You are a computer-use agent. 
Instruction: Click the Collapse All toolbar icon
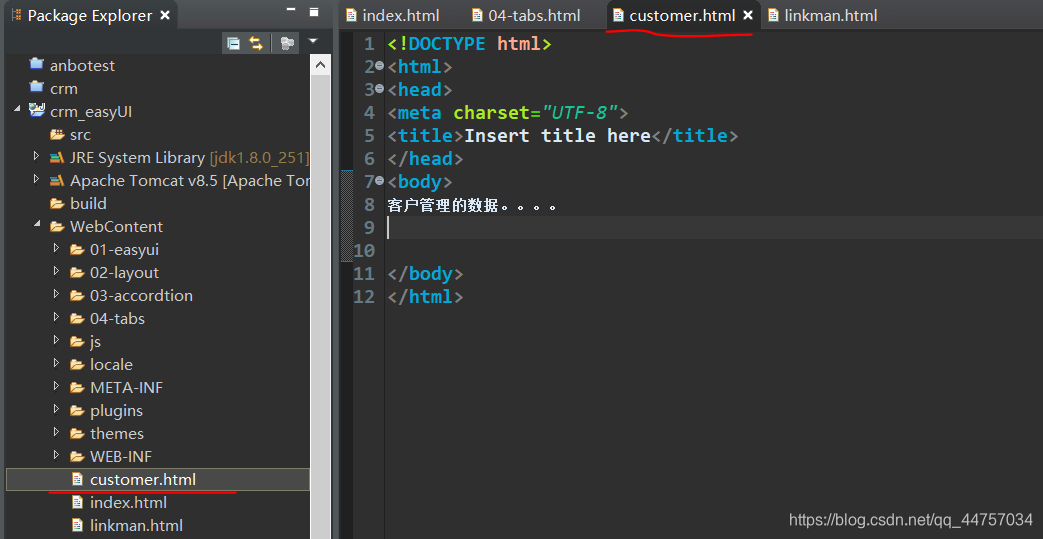[x=233, y=43]
